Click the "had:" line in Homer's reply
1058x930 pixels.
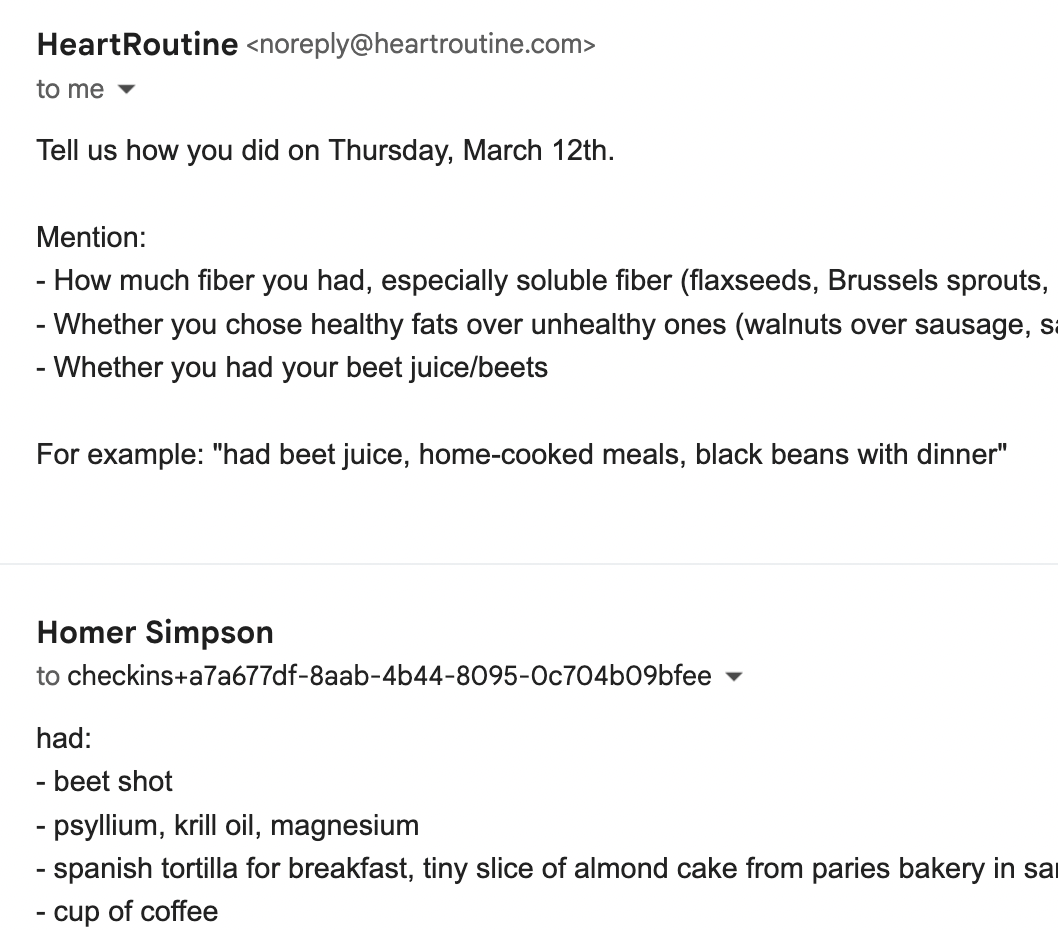pyautogui.click(x=62, y=738)
